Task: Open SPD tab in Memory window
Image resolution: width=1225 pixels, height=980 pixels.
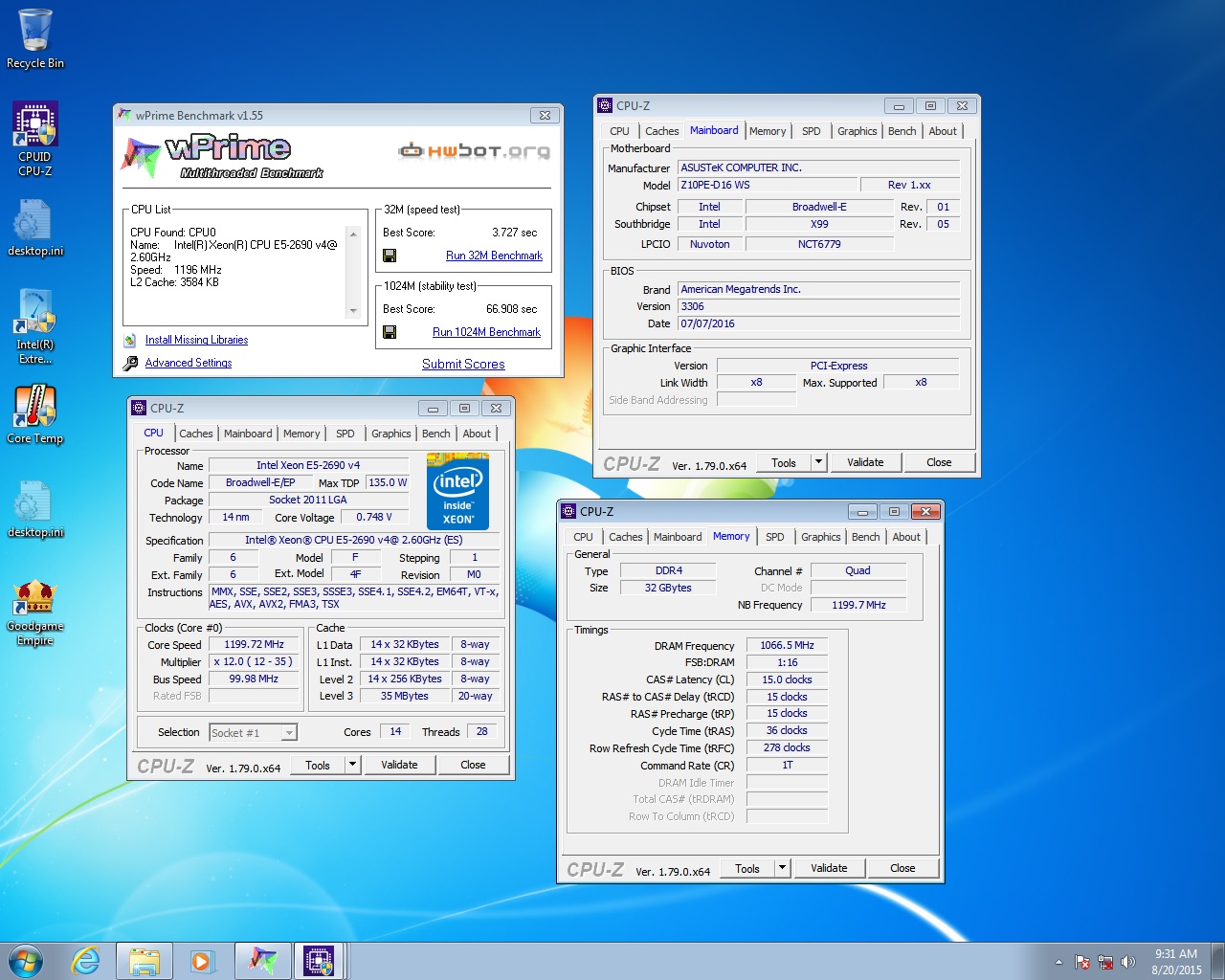Action: 775,537
